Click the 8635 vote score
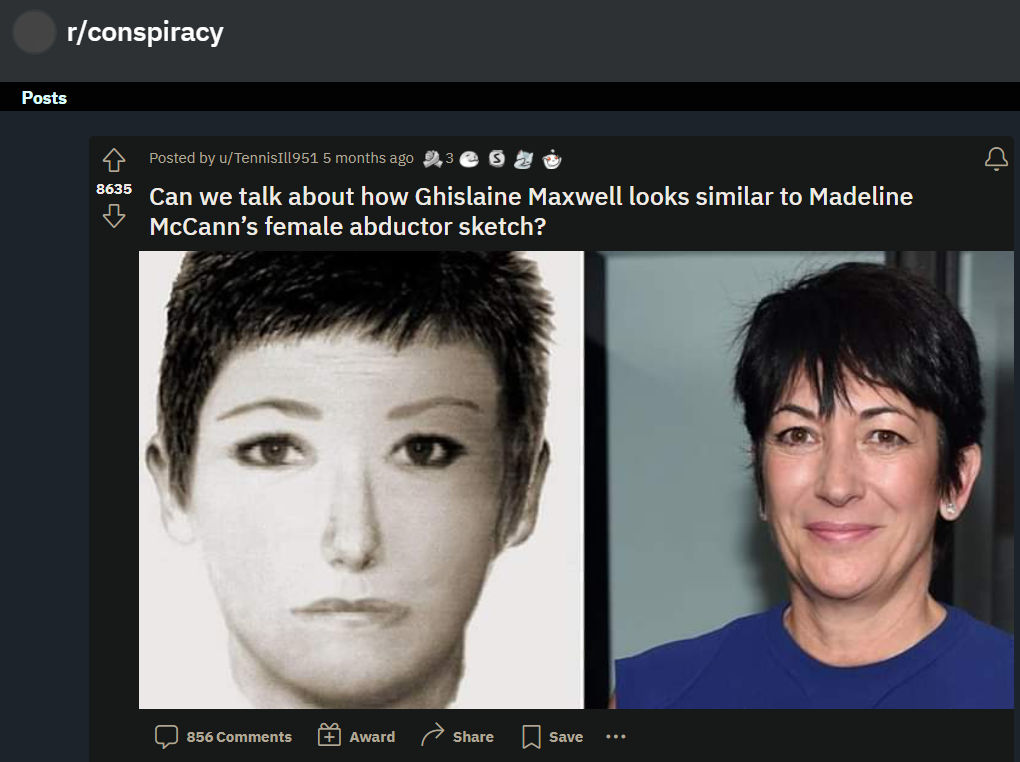The image size is (1020, 762). coord(114,189)
